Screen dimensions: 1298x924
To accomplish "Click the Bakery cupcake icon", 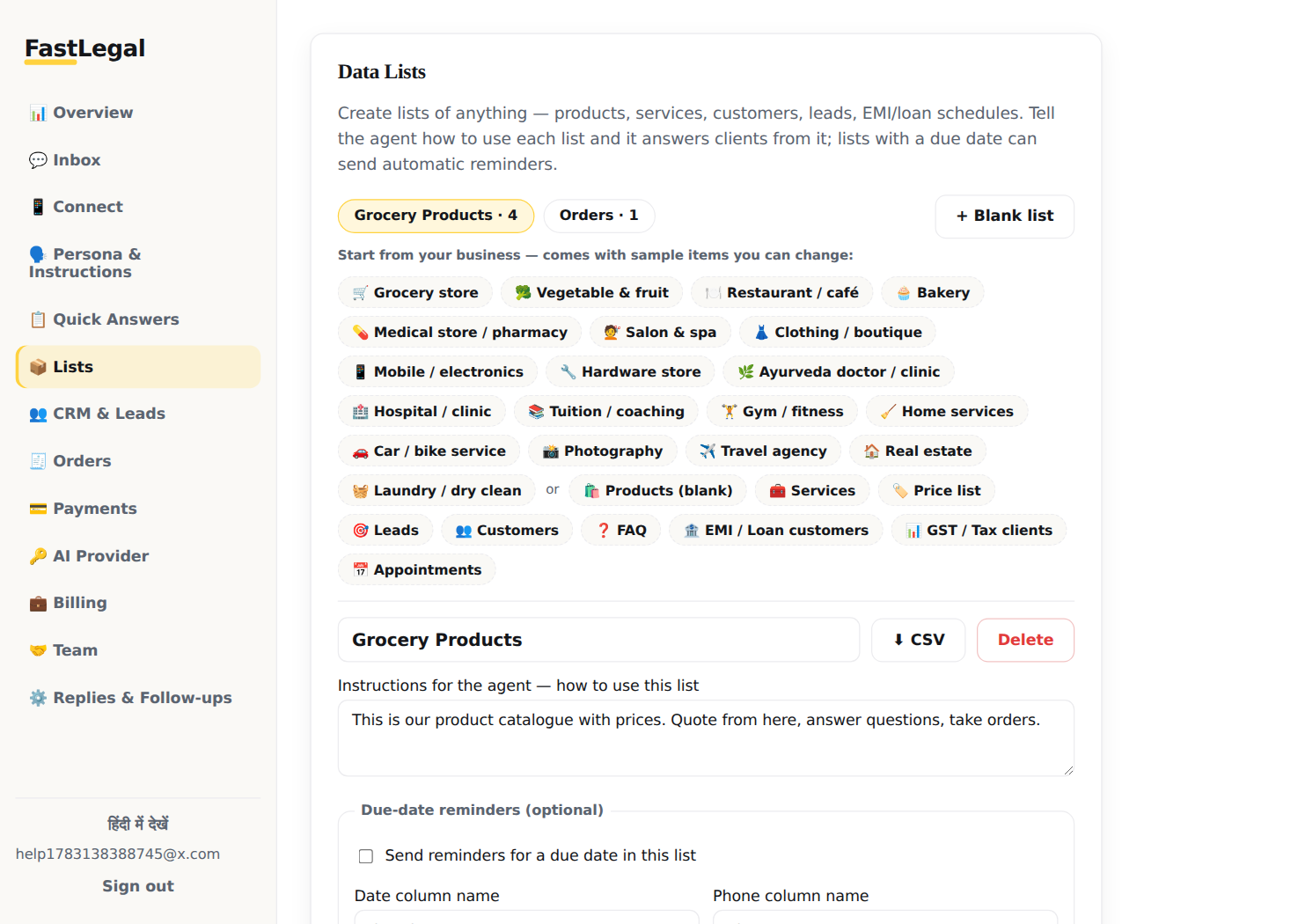I will pyautogui.click(x=903, y=293).
